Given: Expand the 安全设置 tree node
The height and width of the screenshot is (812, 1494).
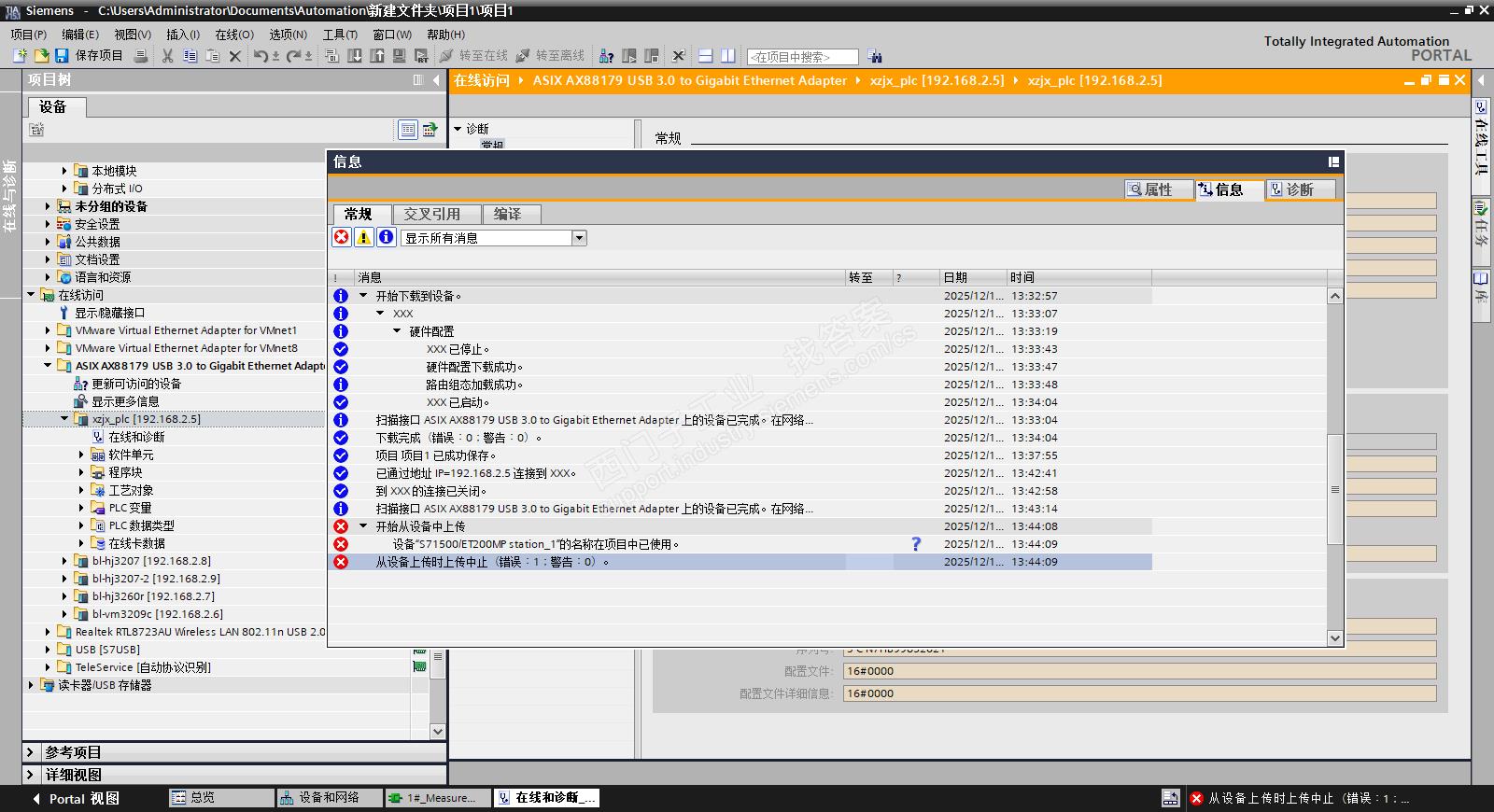Looking at the screenshot, I should 48,224.
